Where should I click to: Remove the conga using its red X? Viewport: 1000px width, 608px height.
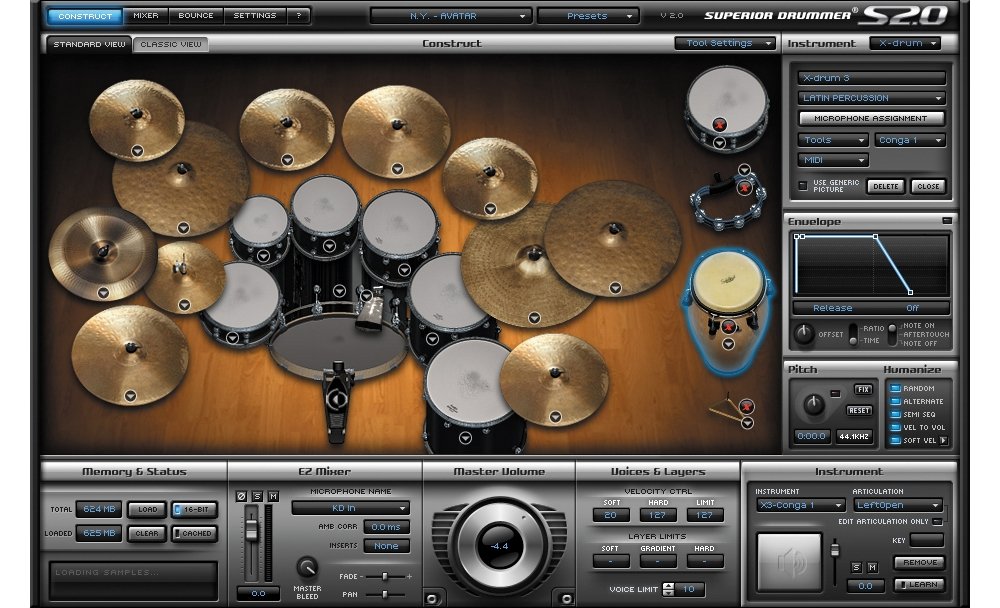point(729,327)
